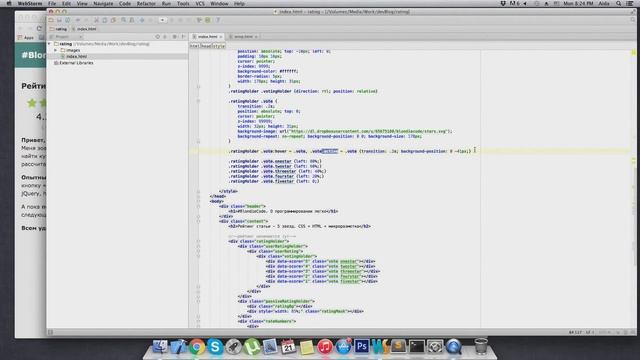Open the Refactor menu
The width and height of the screenshot is (640, 360).
pos(146,3)
